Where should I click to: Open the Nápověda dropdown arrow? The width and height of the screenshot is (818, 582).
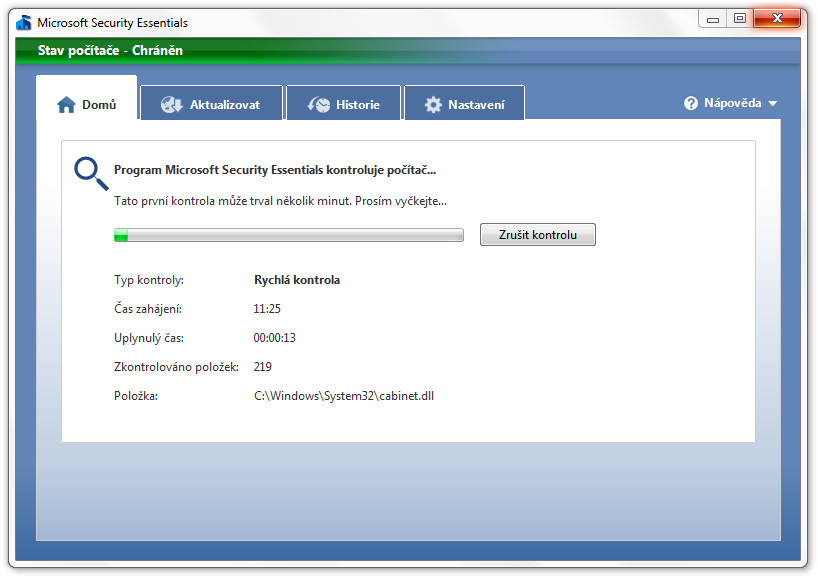(773, 104)
